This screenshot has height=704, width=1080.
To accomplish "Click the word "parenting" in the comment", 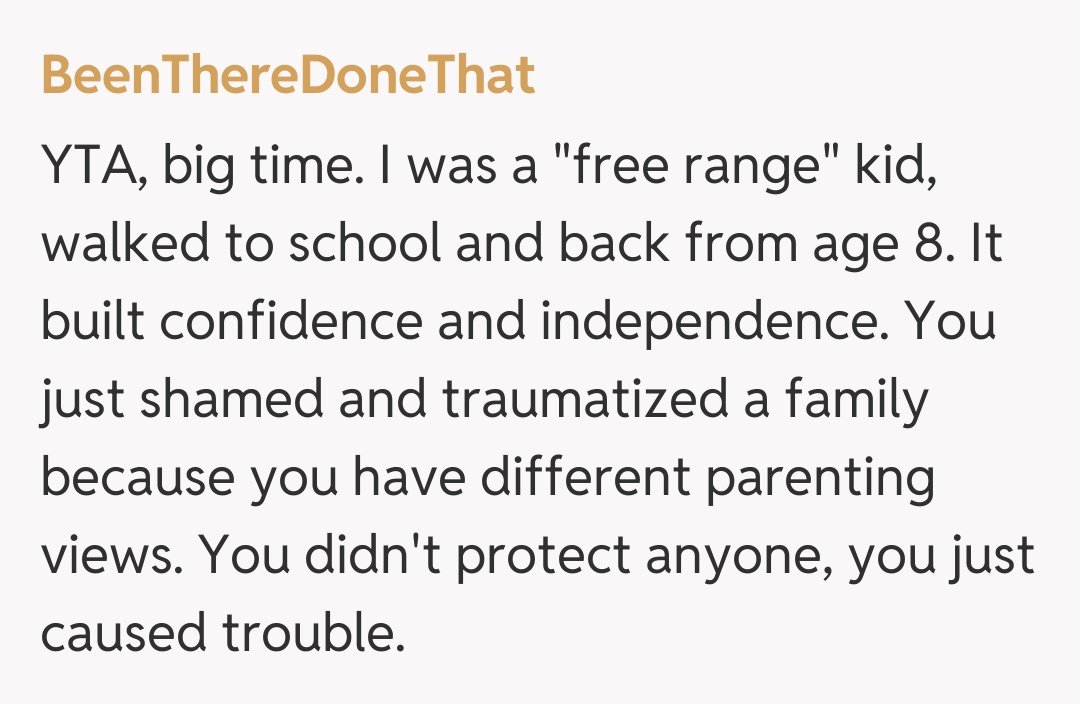I will click(821, 479).
